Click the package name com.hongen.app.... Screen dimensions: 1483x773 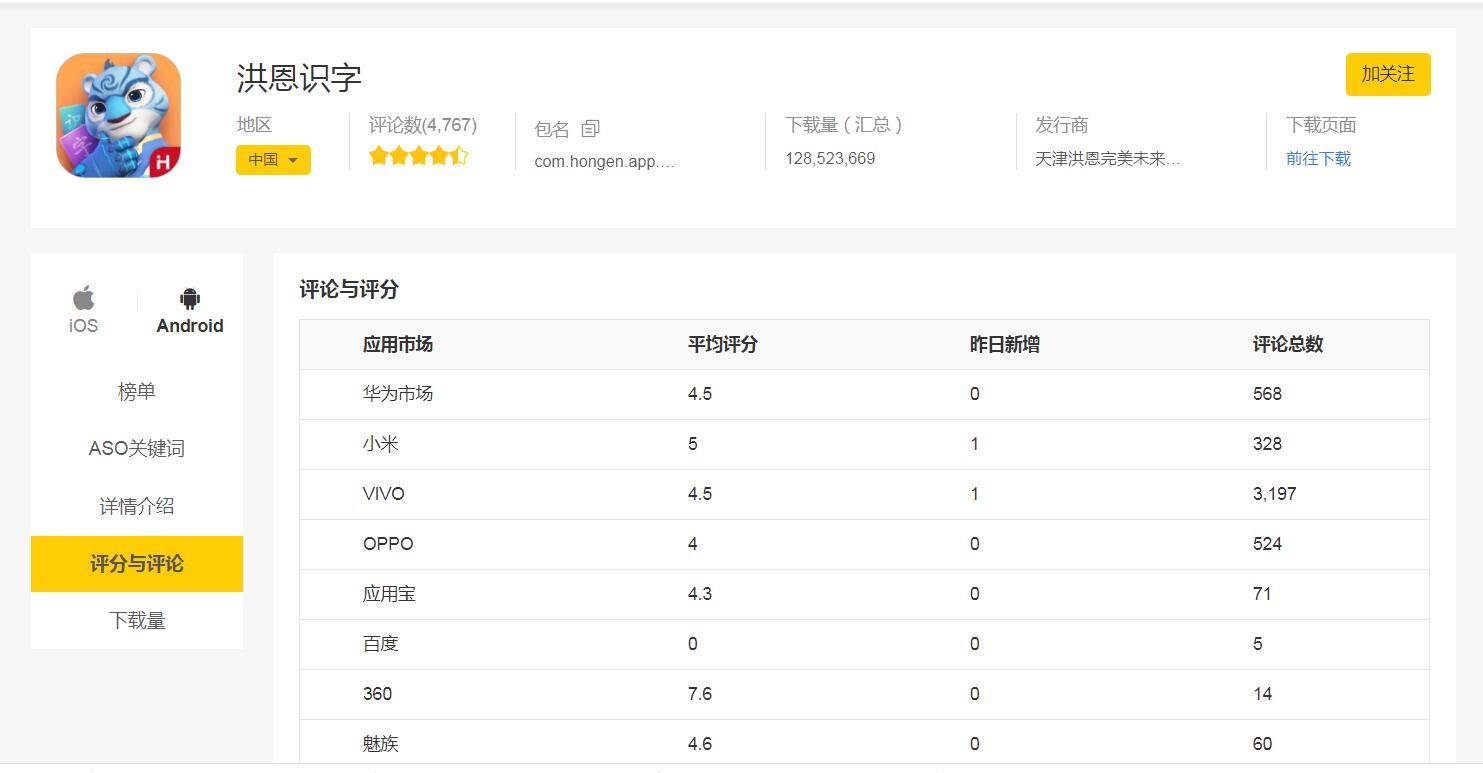tap(605, 161)
